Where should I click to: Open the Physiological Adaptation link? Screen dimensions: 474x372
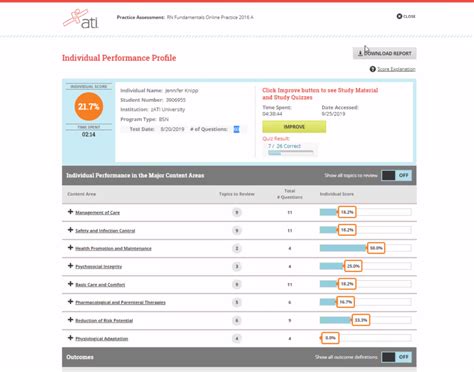click(x=102, y=339)
